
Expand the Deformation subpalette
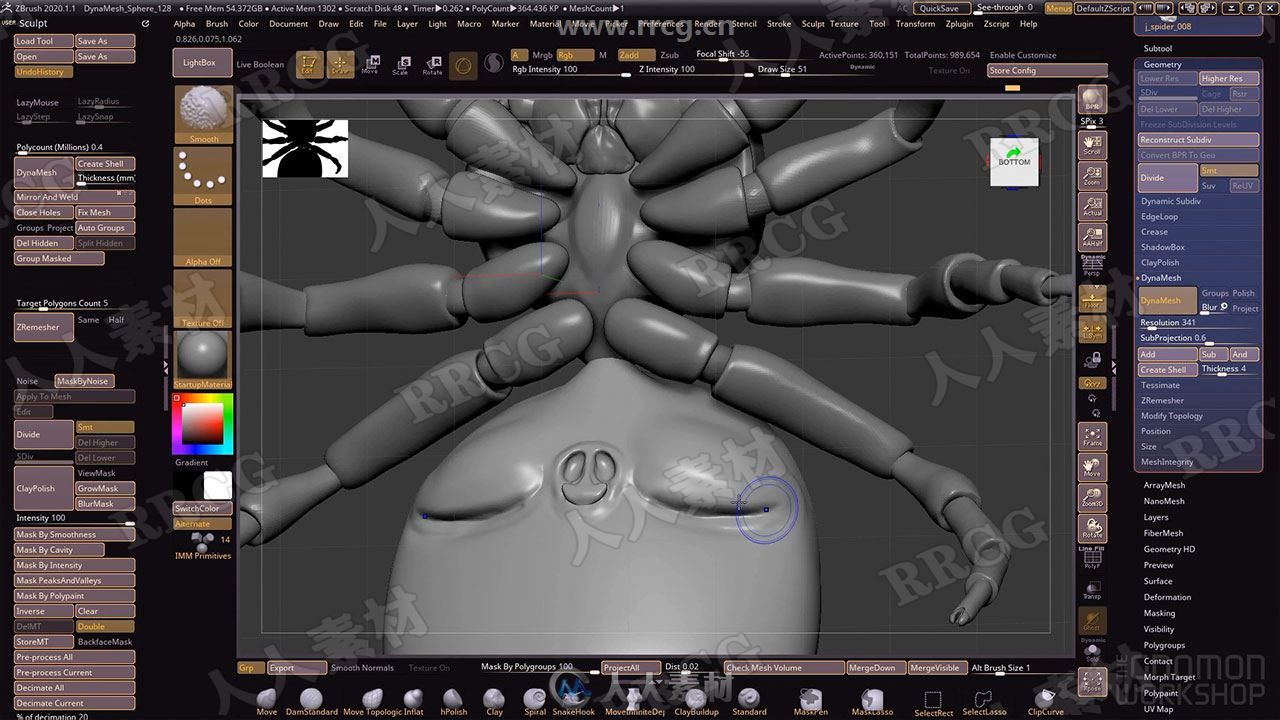point(1167,597)
